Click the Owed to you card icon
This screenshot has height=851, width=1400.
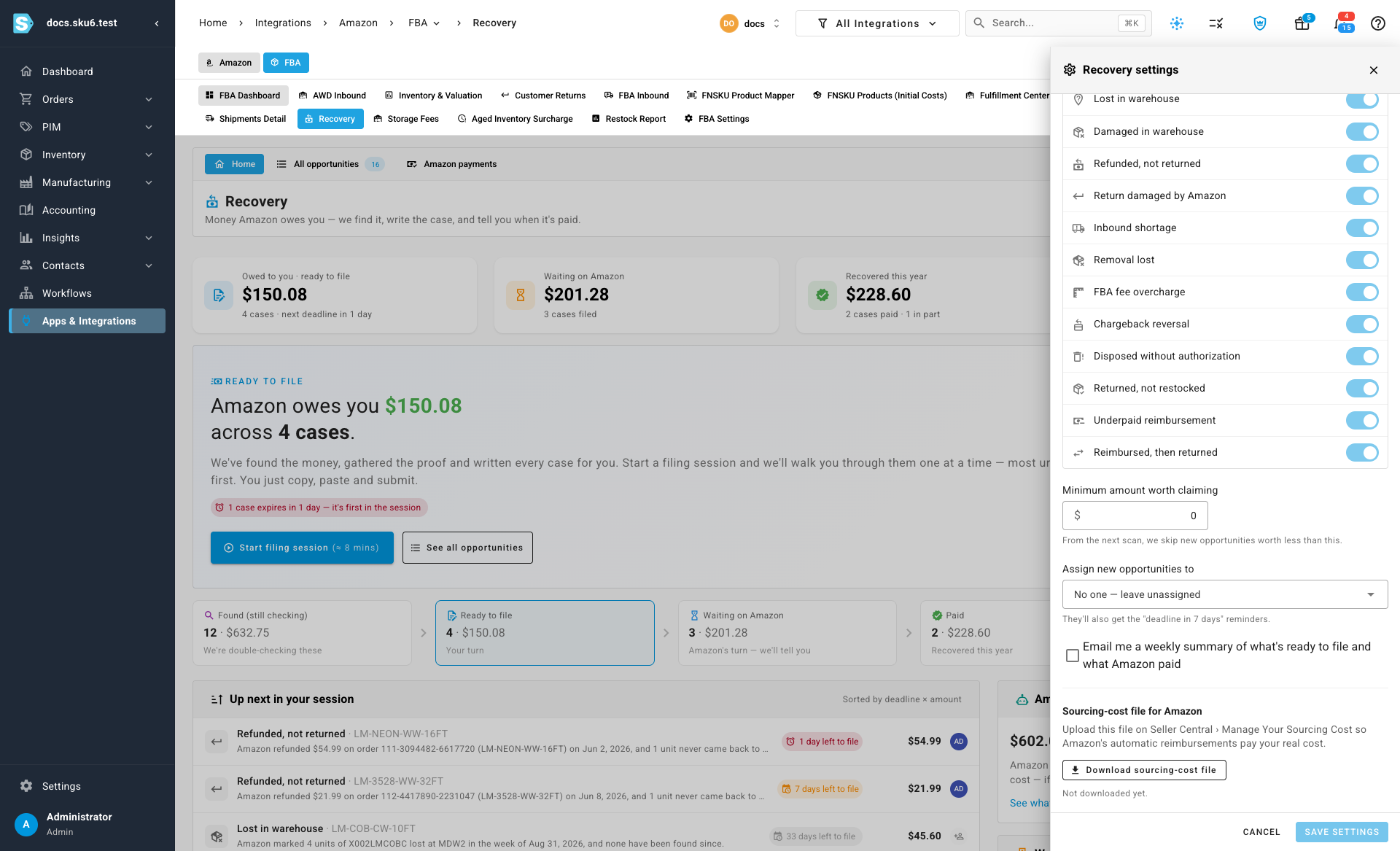point(219,295)
